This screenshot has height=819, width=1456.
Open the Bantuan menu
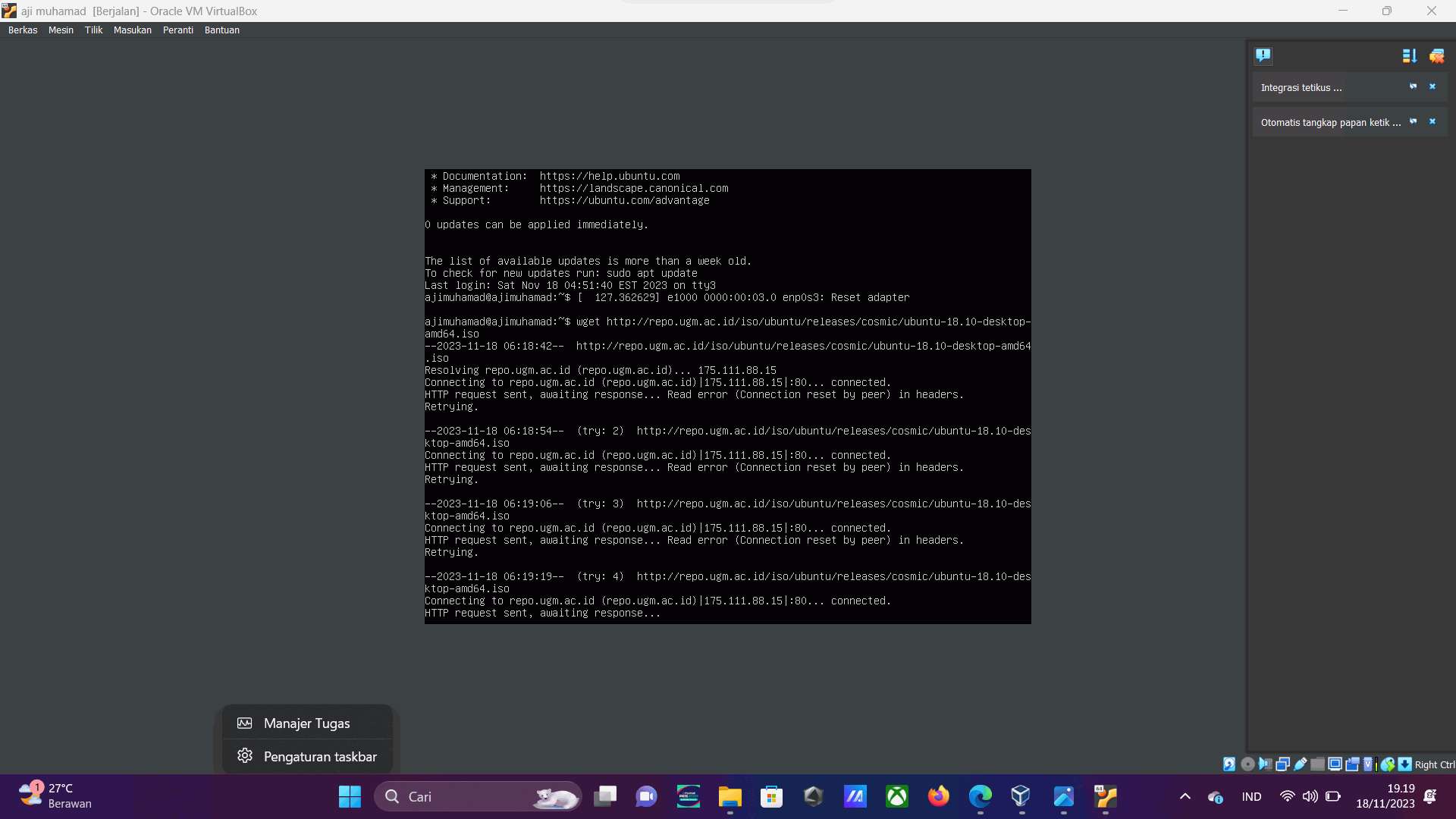click(222, 30)
